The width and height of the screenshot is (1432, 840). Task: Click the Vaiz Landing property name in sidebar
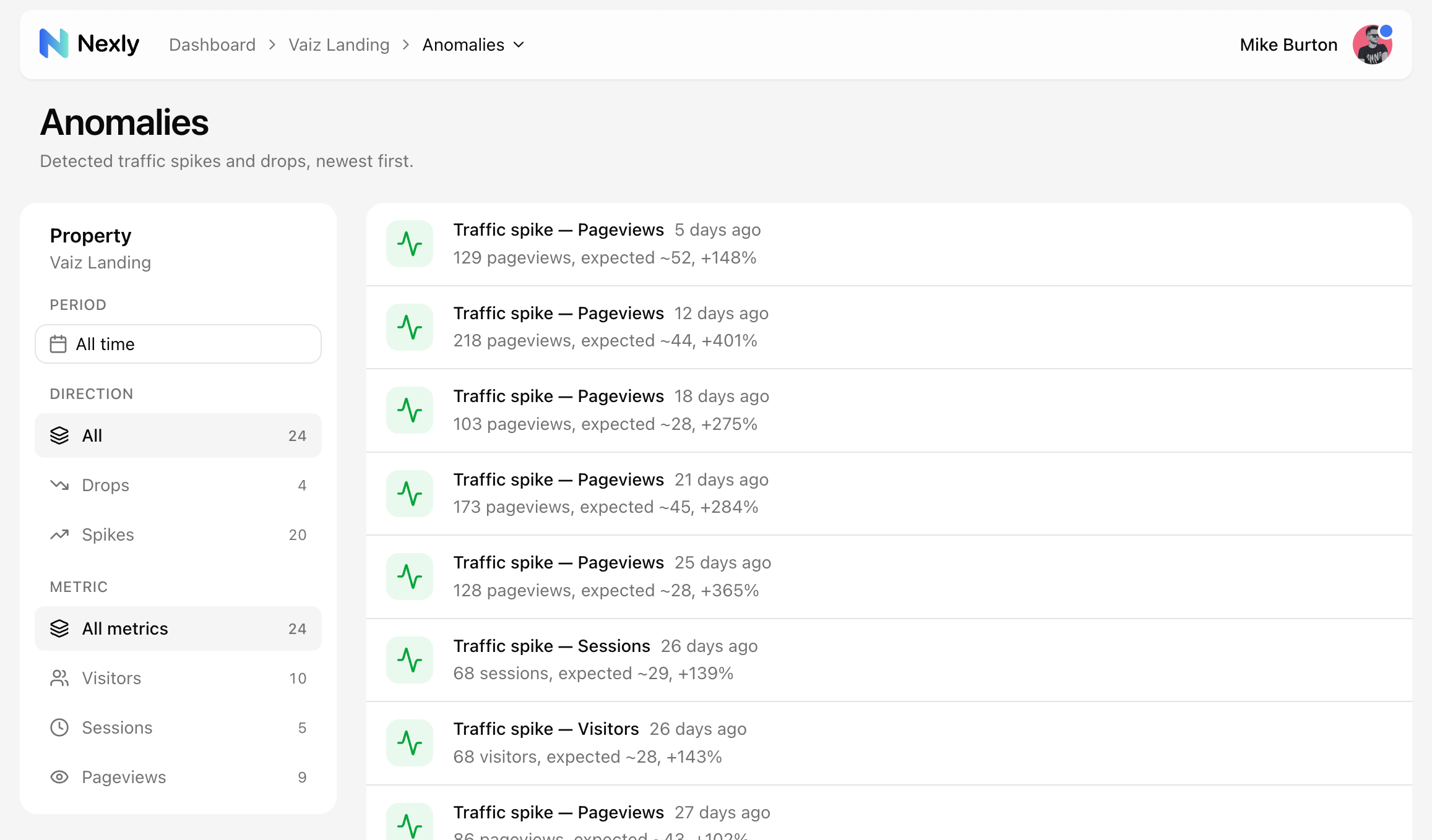click(x=100, y=262)
